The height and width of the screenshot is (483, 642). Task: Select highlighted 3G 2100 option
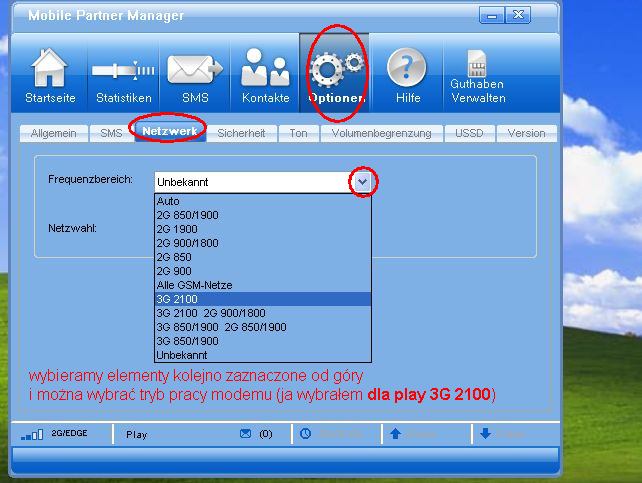click(263, 299)
